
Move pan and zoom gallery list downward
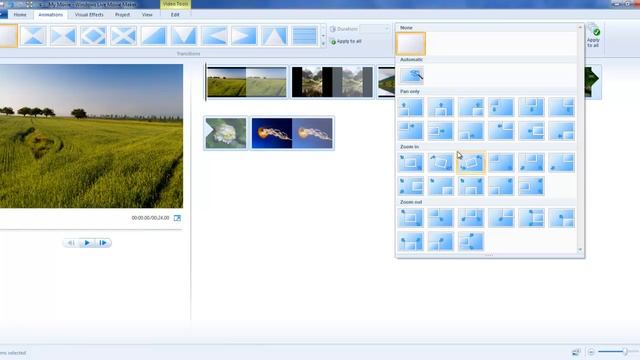coord(580,249)
